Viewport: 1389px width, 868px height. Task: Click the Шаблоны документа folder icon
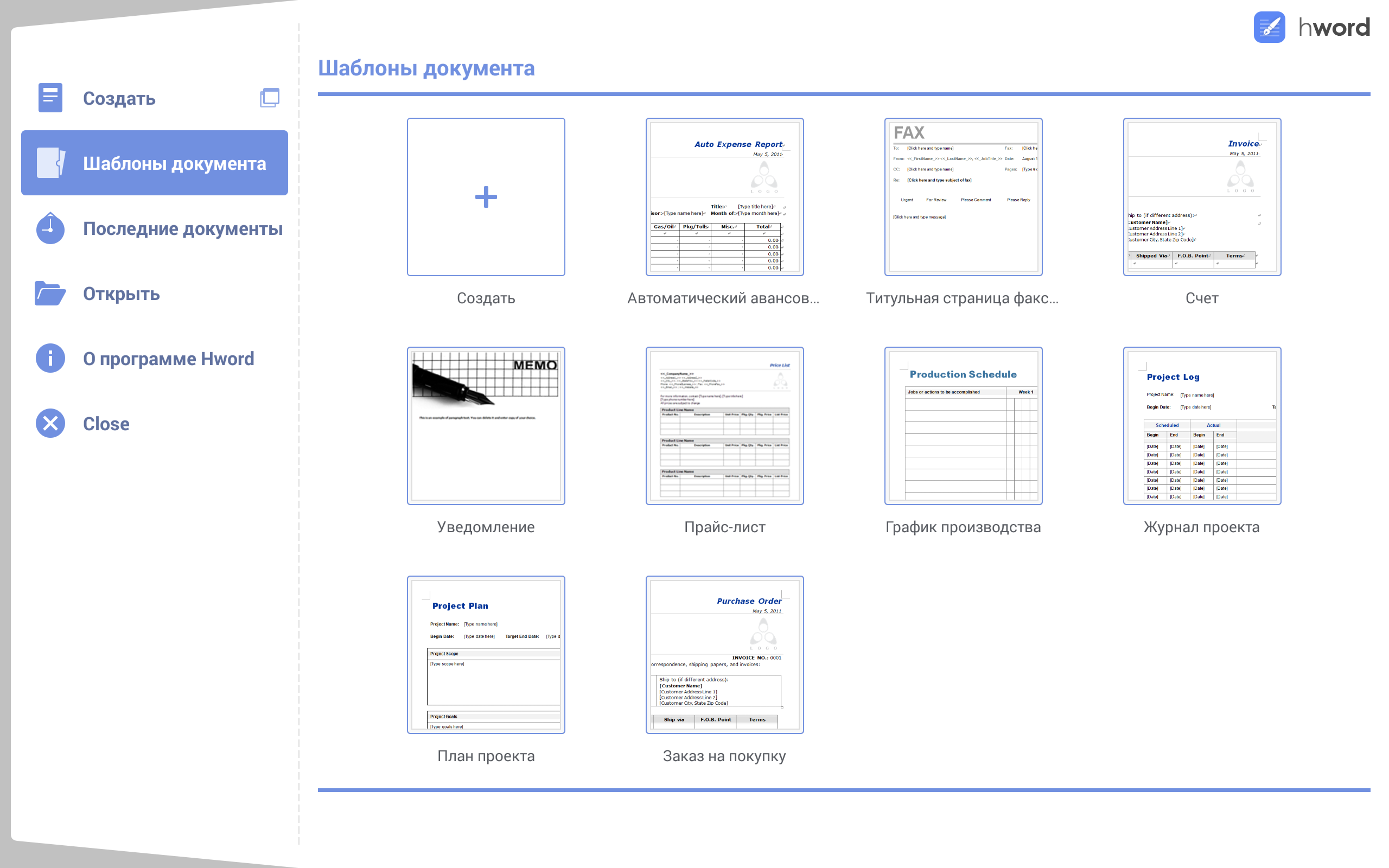tap(51, 162)
